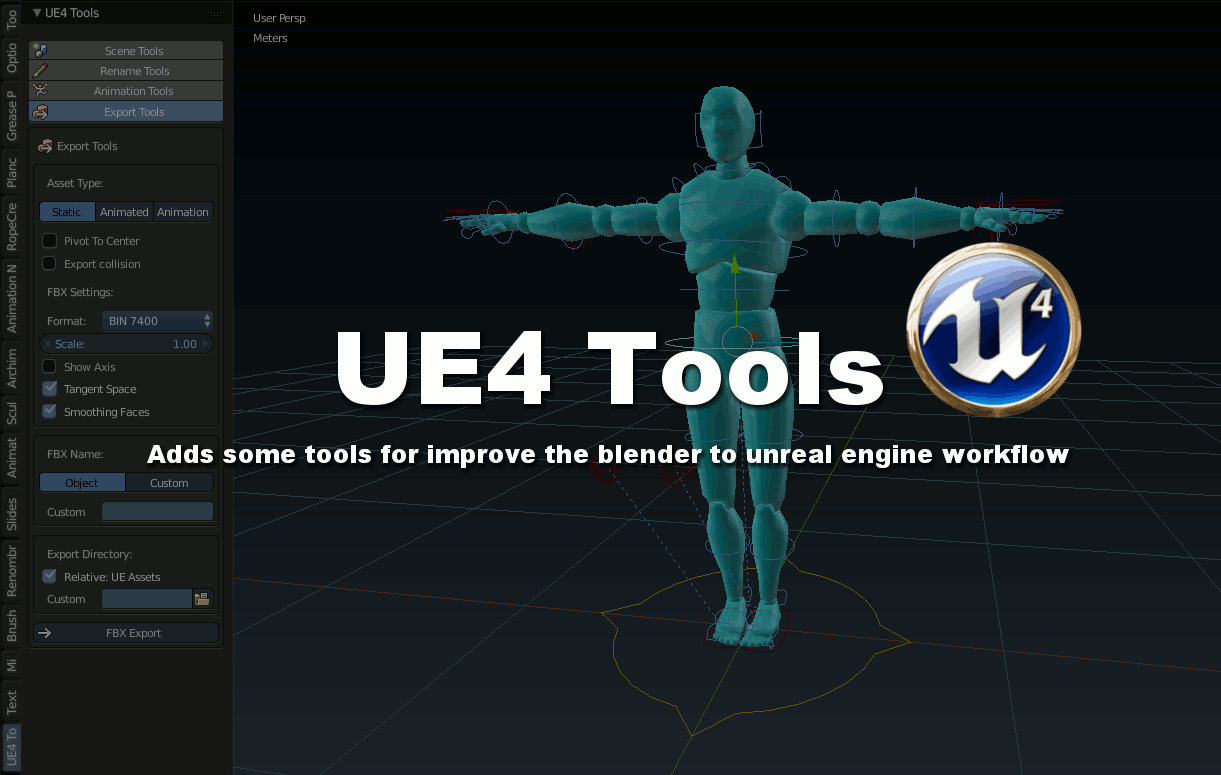
Task: Enable Show Axis checkbox
Action: [49, 367]
